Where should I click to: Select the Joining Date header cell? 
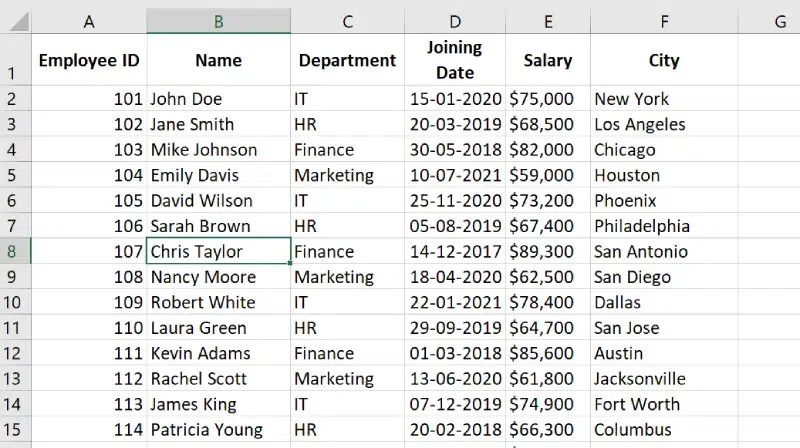pyautogui.click(x=455, y=60)
